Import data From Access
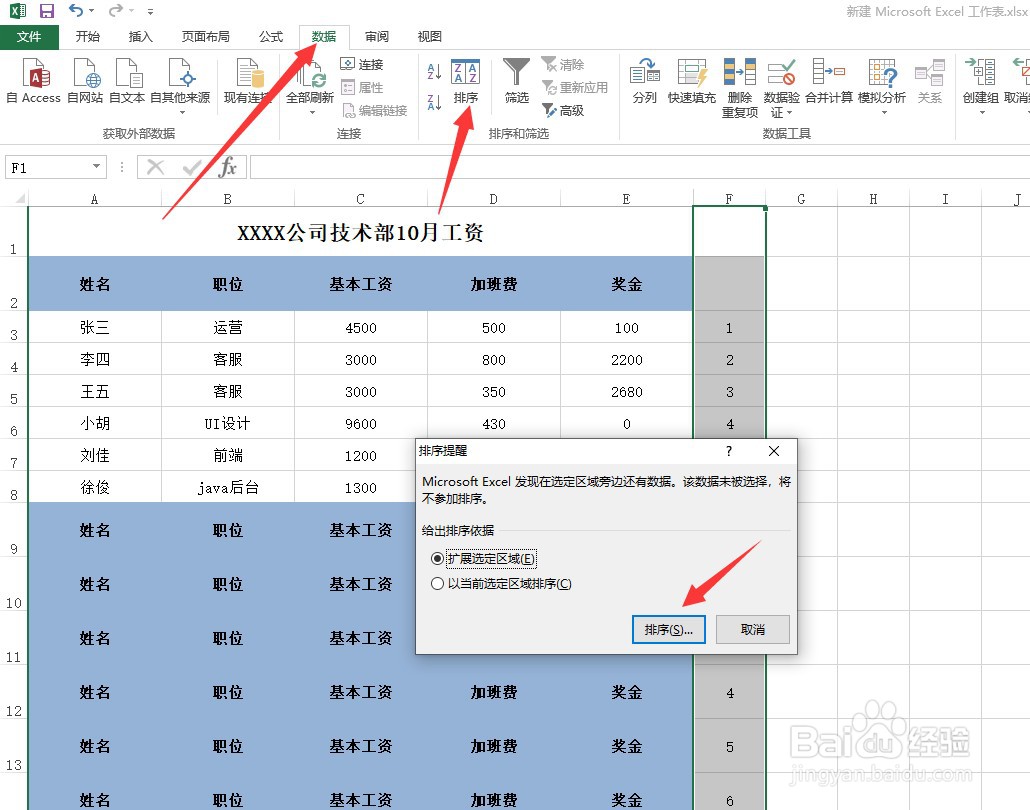 [34, 80]
